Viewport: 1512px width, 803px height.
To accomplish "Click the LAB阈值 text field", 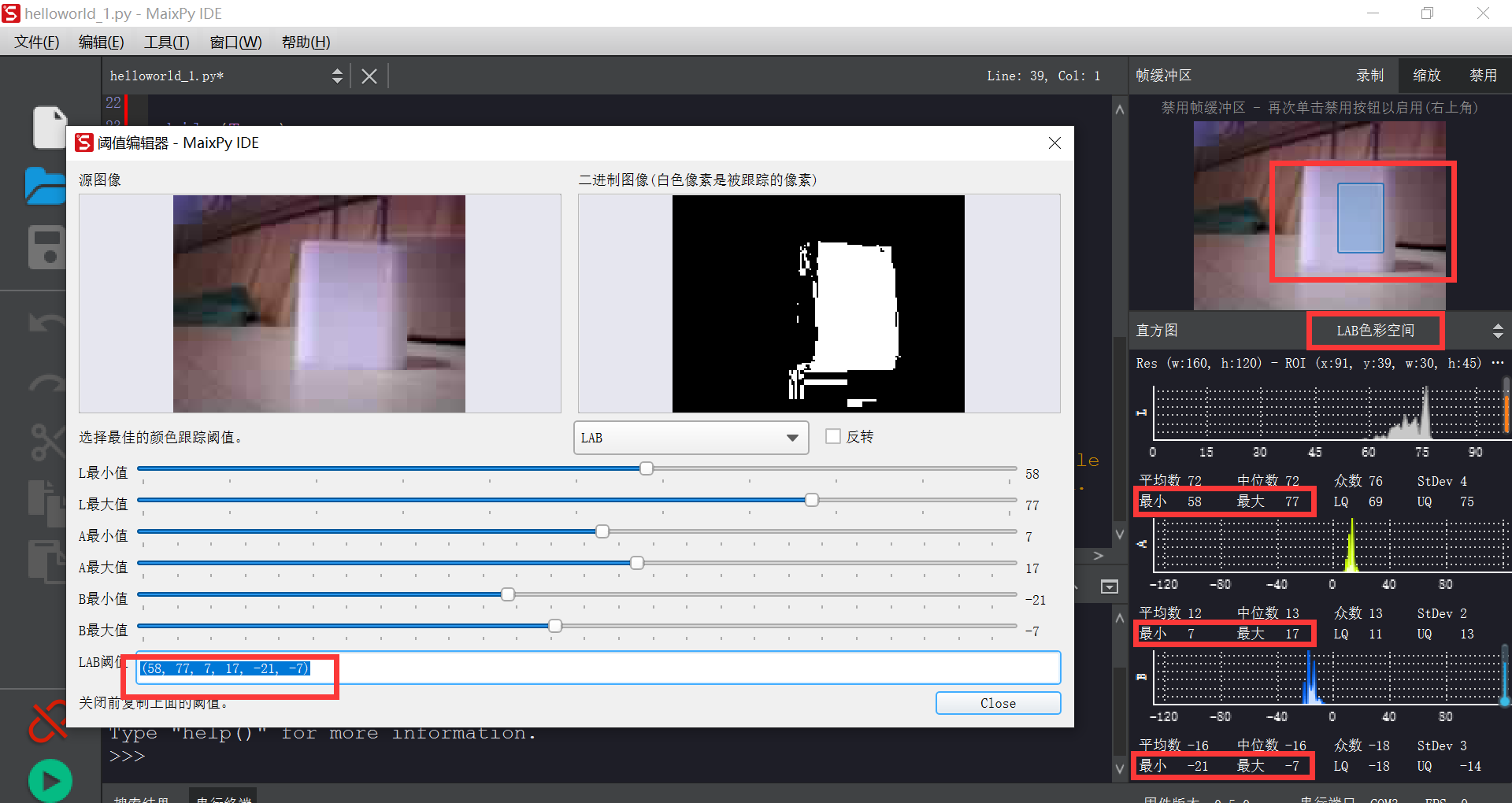I will pyautogui.click(x=598, y=668).
